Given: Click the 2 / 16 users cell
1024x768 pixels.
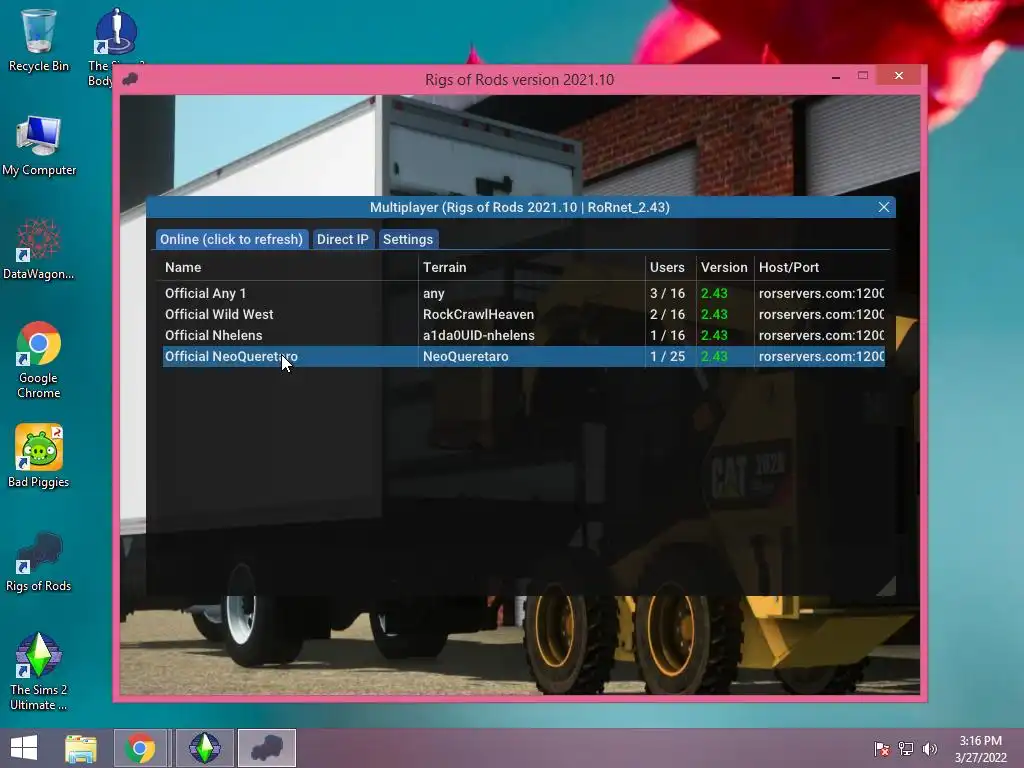Looking at the screenshot, I should coord(667,314).
